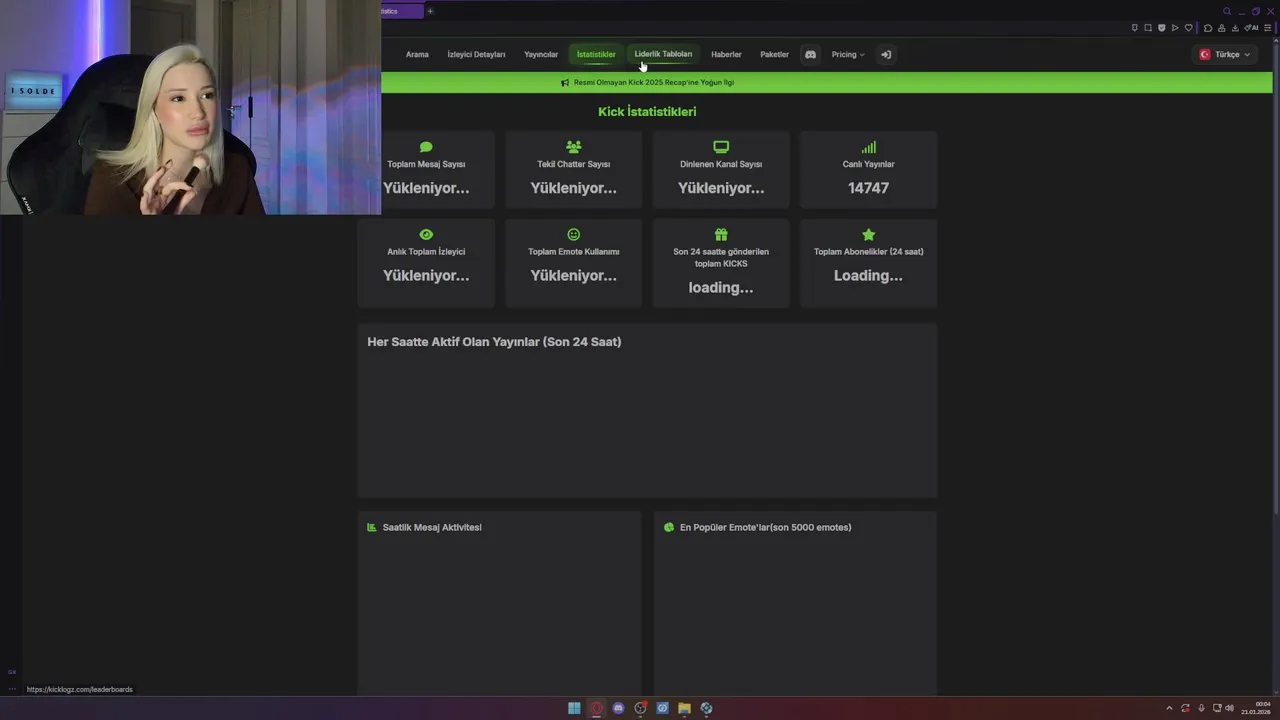1280x720 pixels.
Task: Expand the Pricing dropdown menu
Action: (848, 54)
